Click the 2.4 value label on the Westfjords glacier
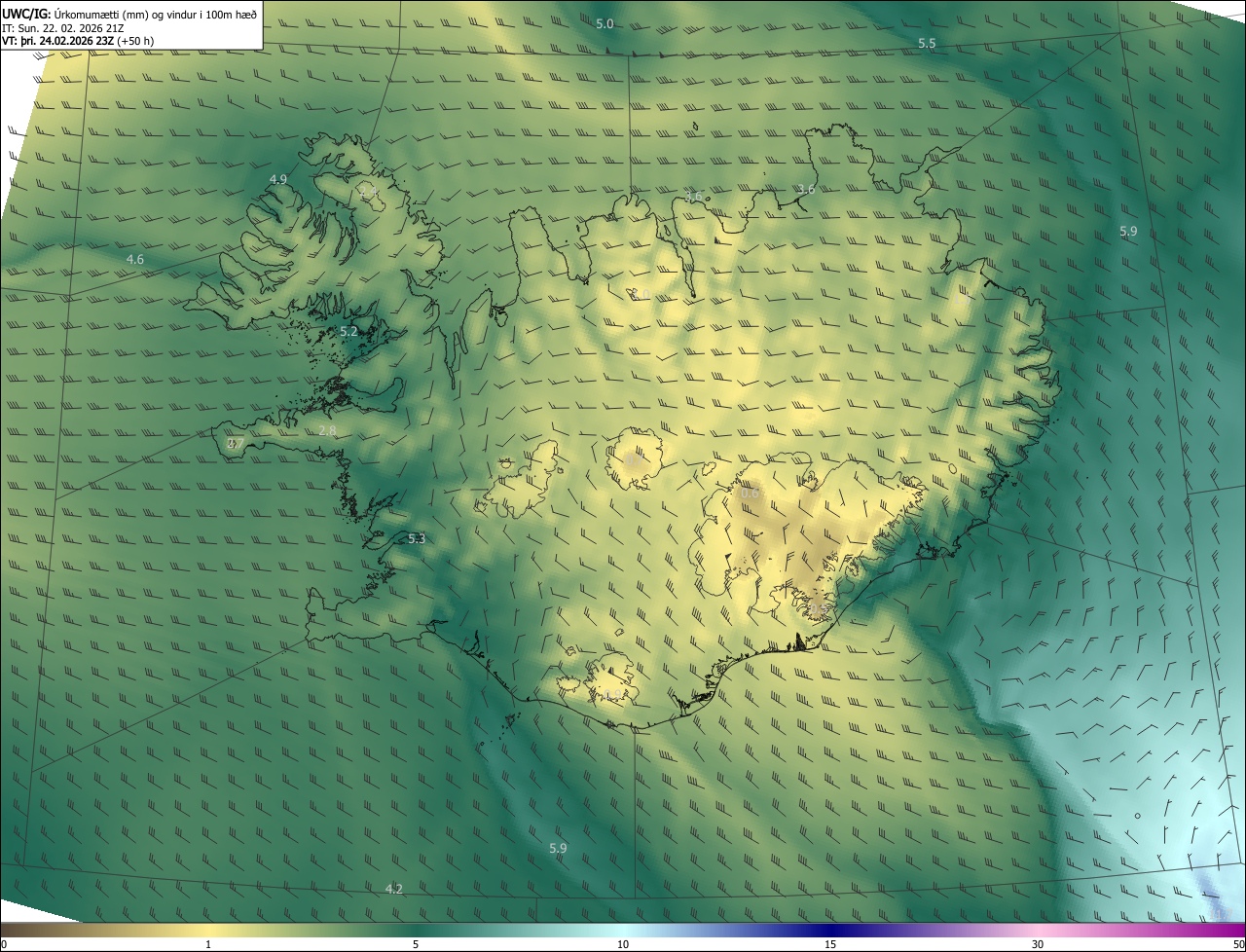The image size is (1246, 952). point(368,194)
